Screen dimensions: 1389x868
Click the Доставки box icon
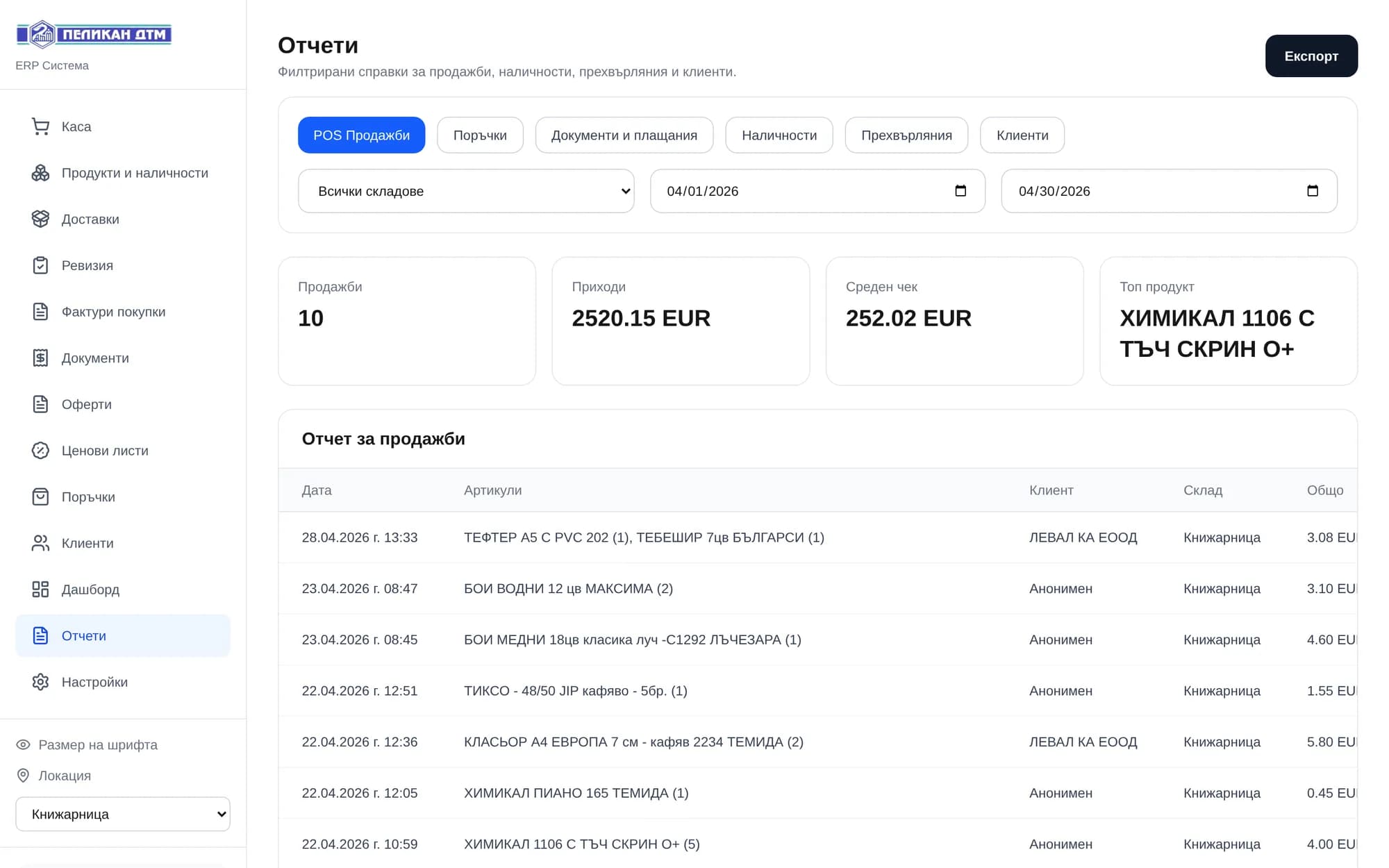[40, 219]
